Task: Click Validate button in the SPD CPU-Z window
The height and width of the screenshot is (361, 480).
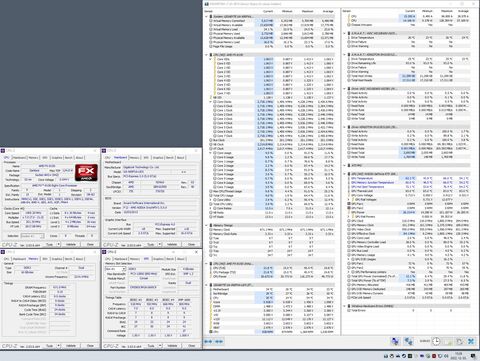Action: [172, 346]
